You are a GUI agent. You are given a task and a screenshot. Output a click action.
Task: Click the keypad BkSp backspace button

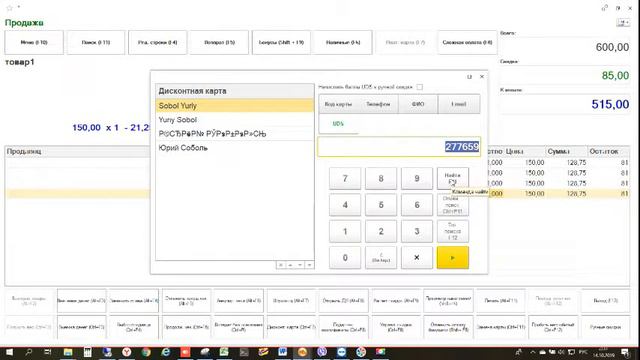381,258
